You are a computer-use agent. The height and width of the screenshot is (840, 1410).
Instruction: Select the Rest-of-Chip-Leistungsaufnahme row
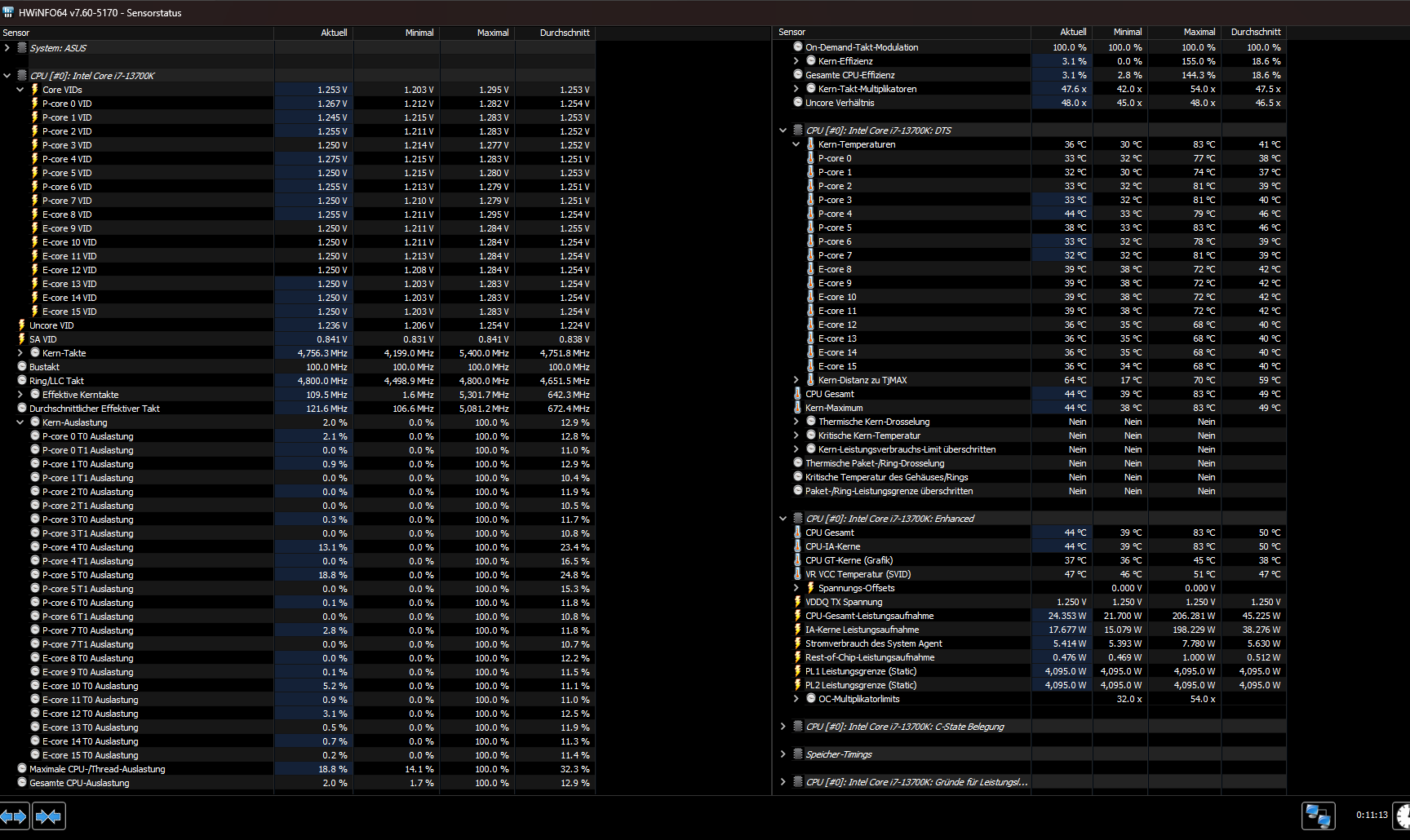[1030, 657]
